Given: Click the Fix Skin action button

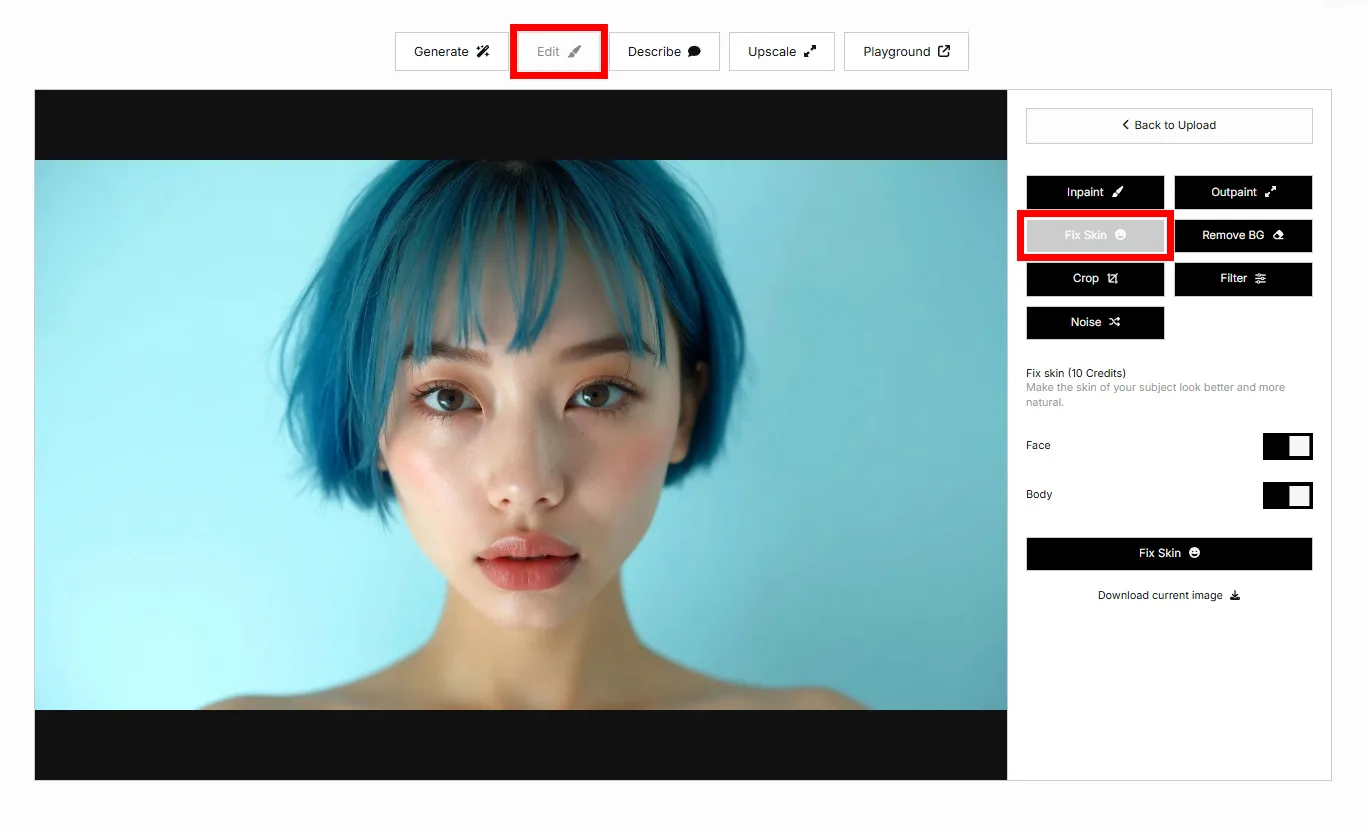Looking at the screenshot, I should coord(1168,553).
